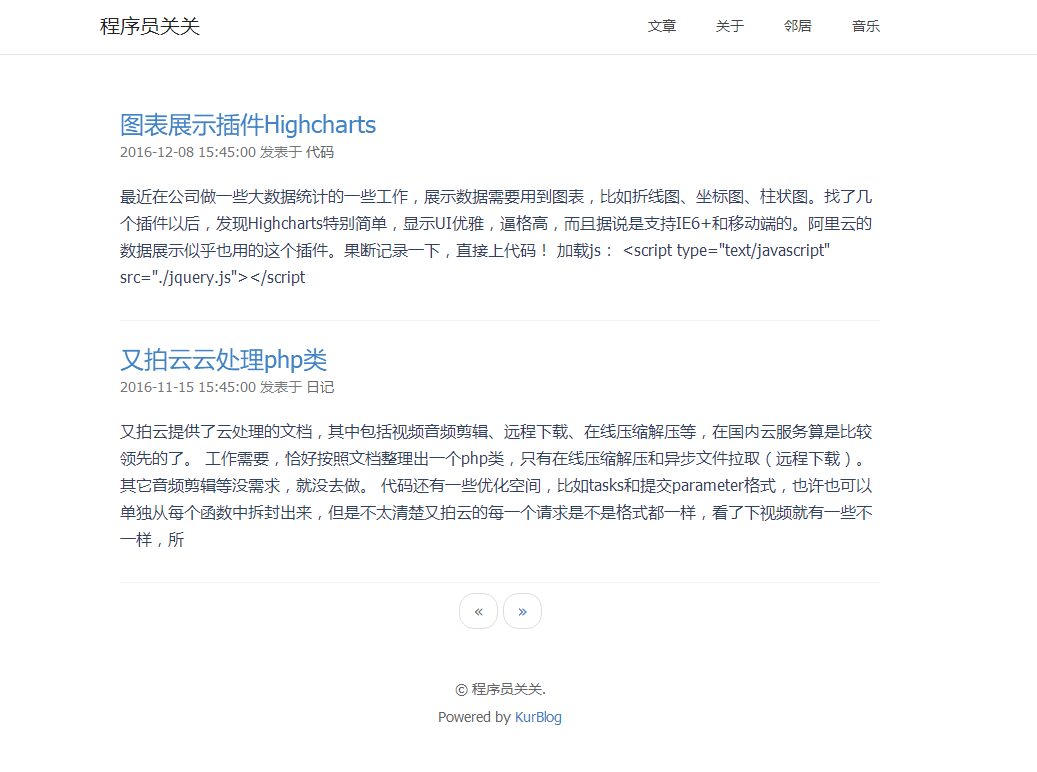Visit the KurBlog footer link
The image size is (1037, 772).
[x=538, y=717]
